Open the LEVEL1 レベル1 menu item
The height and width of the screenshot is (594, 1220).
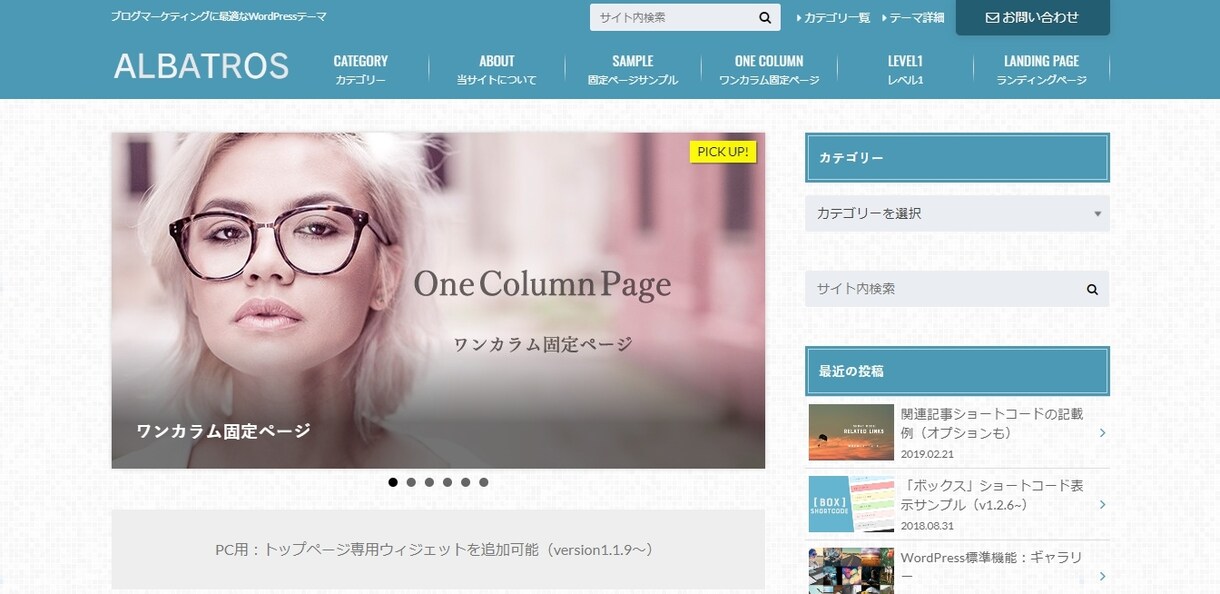pos(905,69)
